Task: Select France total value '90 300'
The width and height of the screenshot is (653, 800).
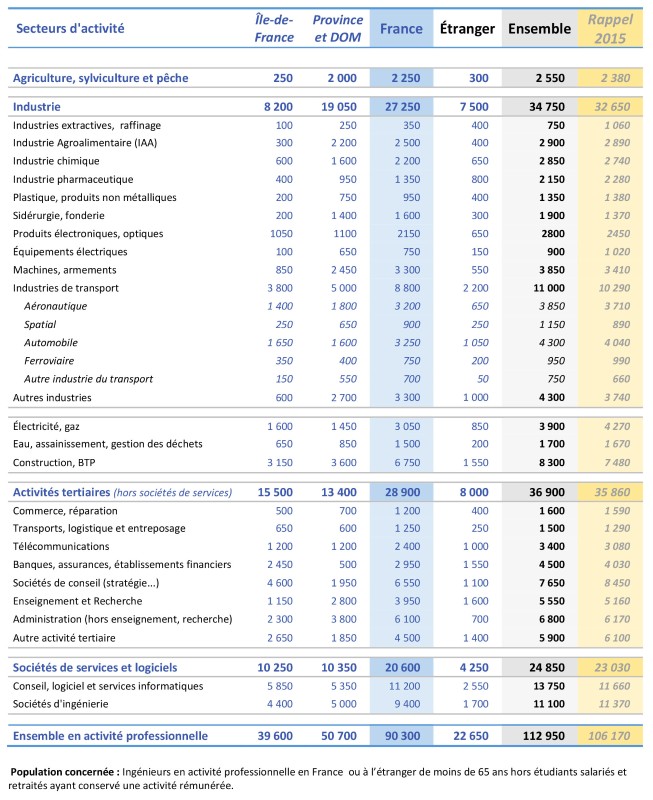Action: tap(403, 736)
